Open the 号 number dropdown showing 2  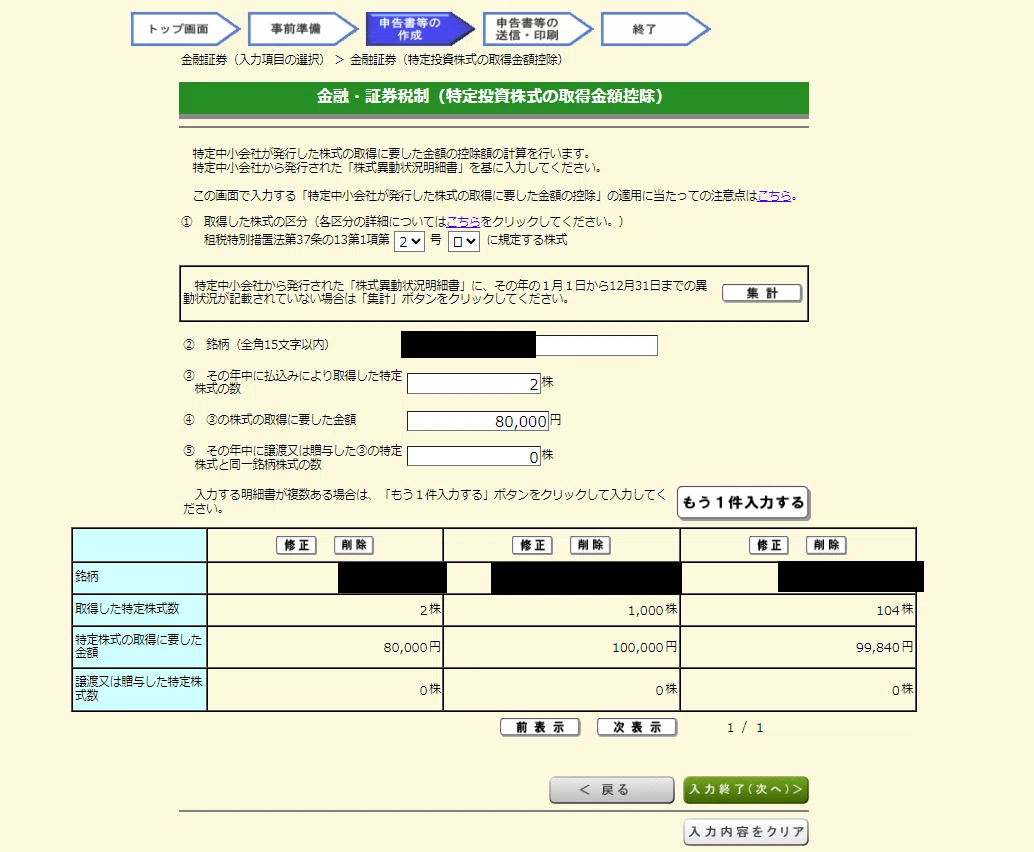coord(410,241)
